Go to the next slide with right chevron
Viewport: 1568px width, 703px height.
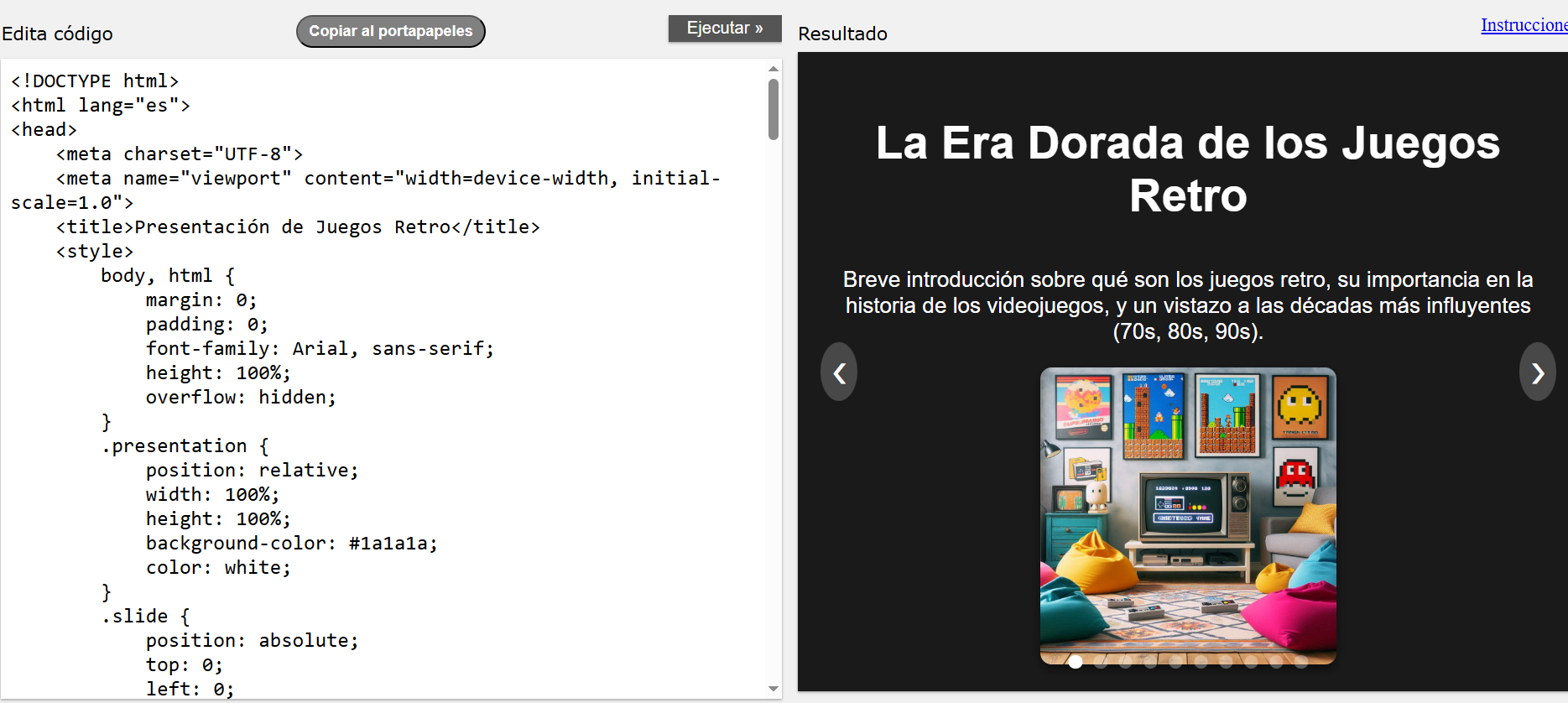(1537, 372)
